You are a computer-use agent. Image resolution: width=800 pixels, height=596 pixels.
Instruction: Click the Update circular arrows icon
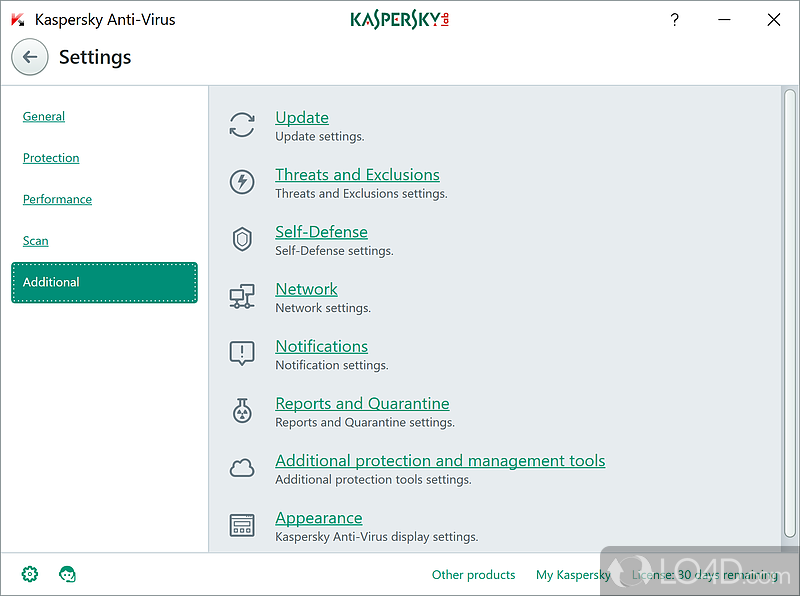coord(242,125)
